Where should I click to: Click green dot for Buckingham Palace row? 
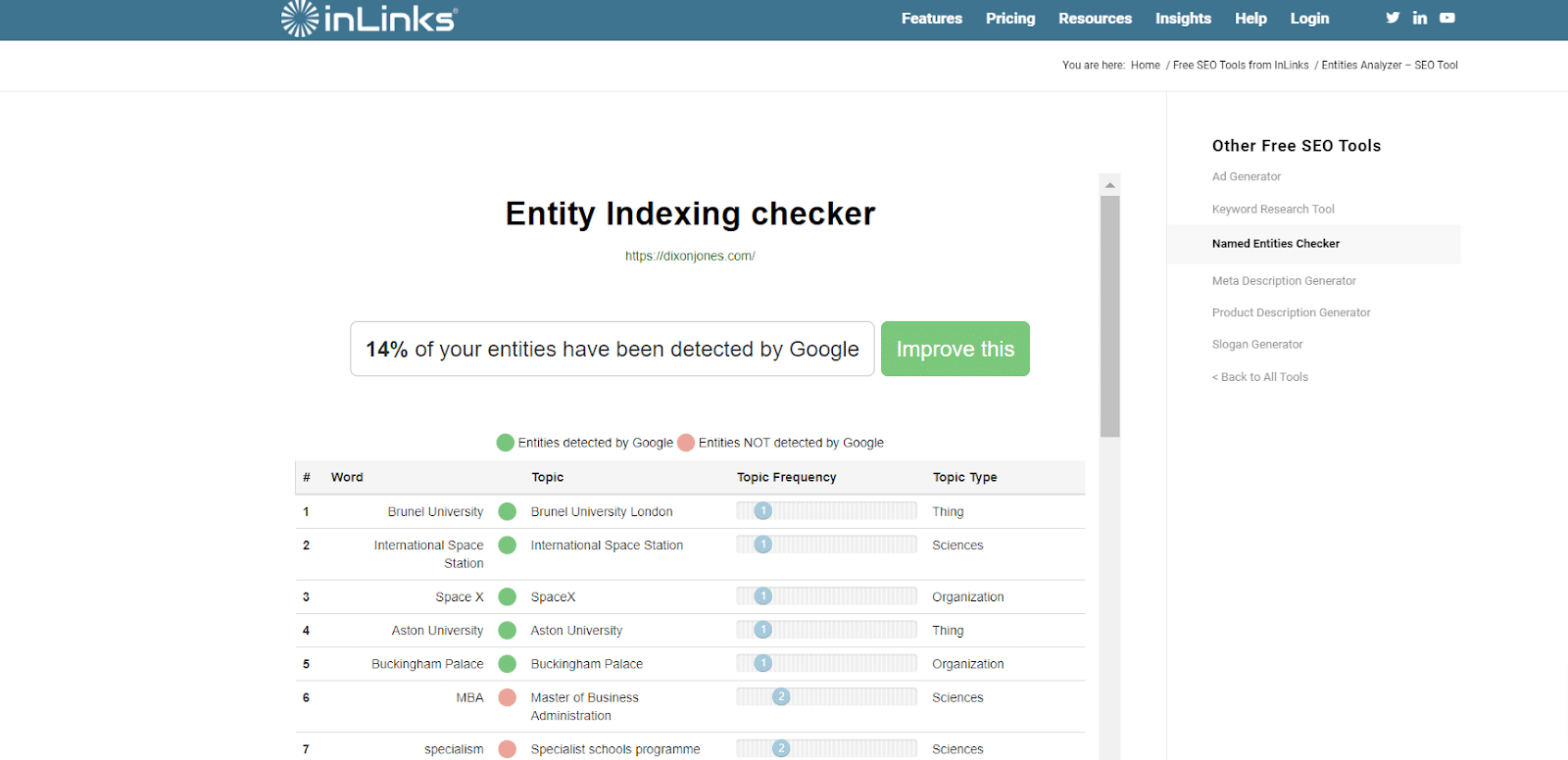508,663
